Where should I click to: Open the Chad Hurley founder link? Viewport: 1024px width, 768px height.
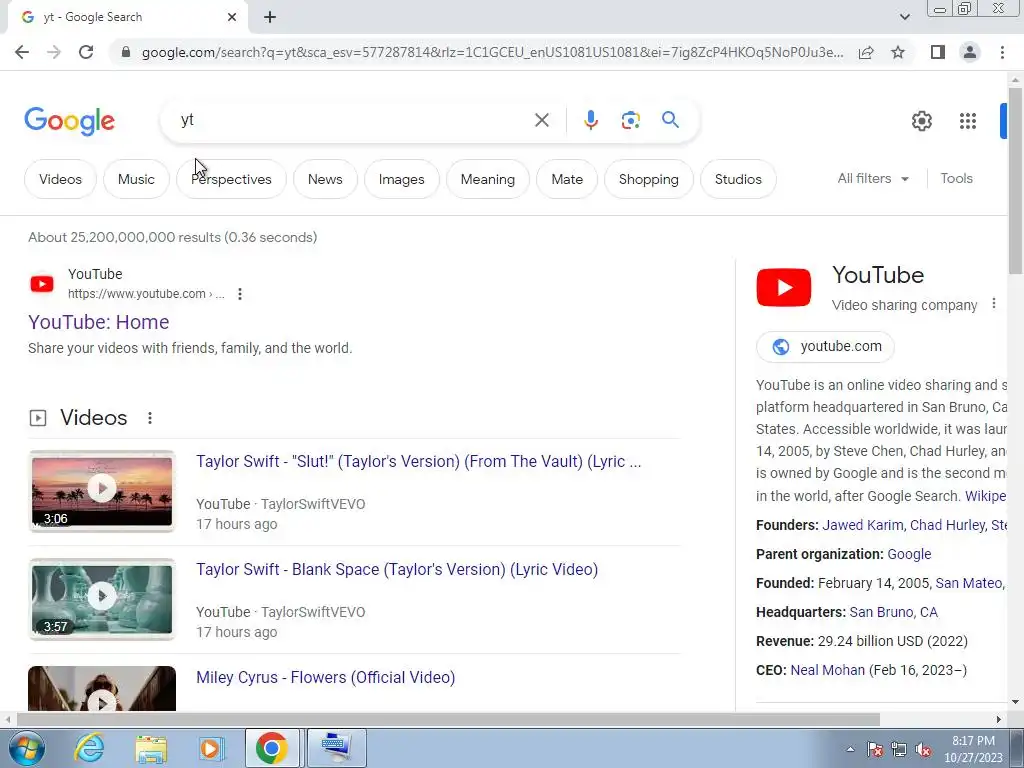947,525
